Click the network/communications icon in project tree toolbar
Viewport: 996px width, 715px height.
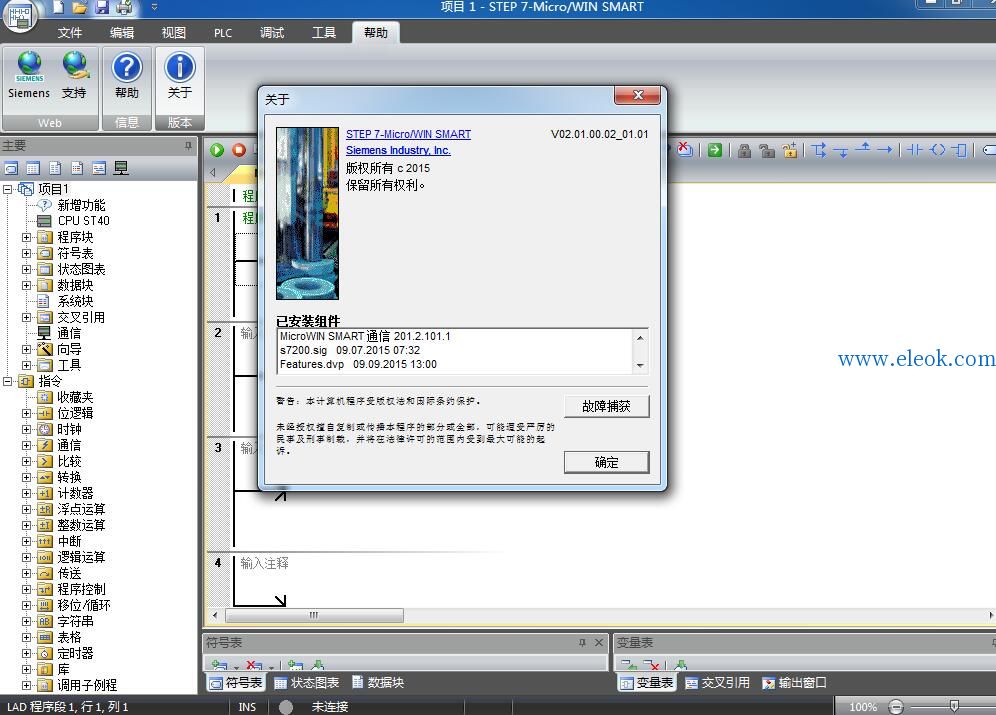(121, 168)
